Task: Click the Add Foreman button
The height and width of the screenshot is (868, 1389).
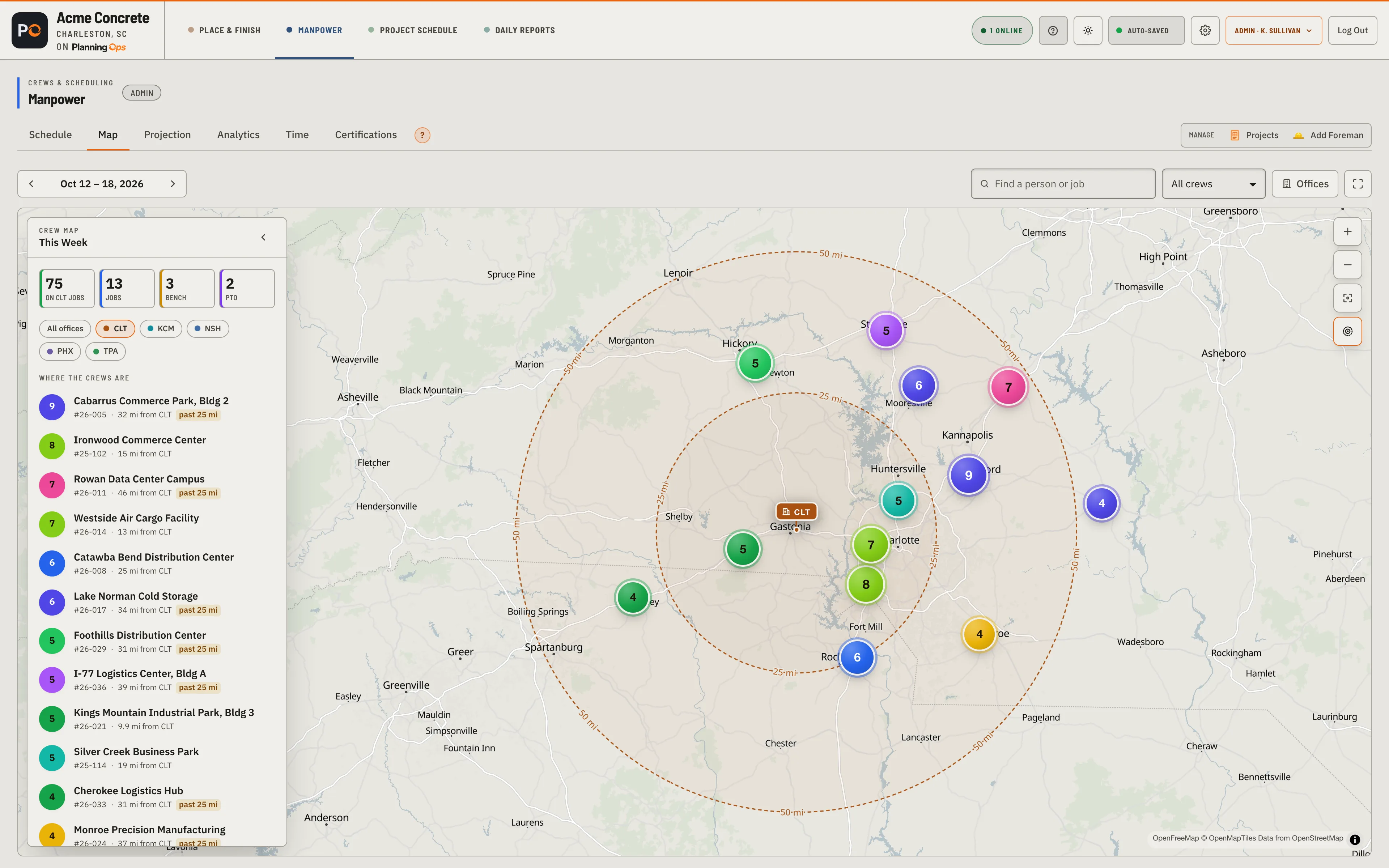Action: (1329, 135)
